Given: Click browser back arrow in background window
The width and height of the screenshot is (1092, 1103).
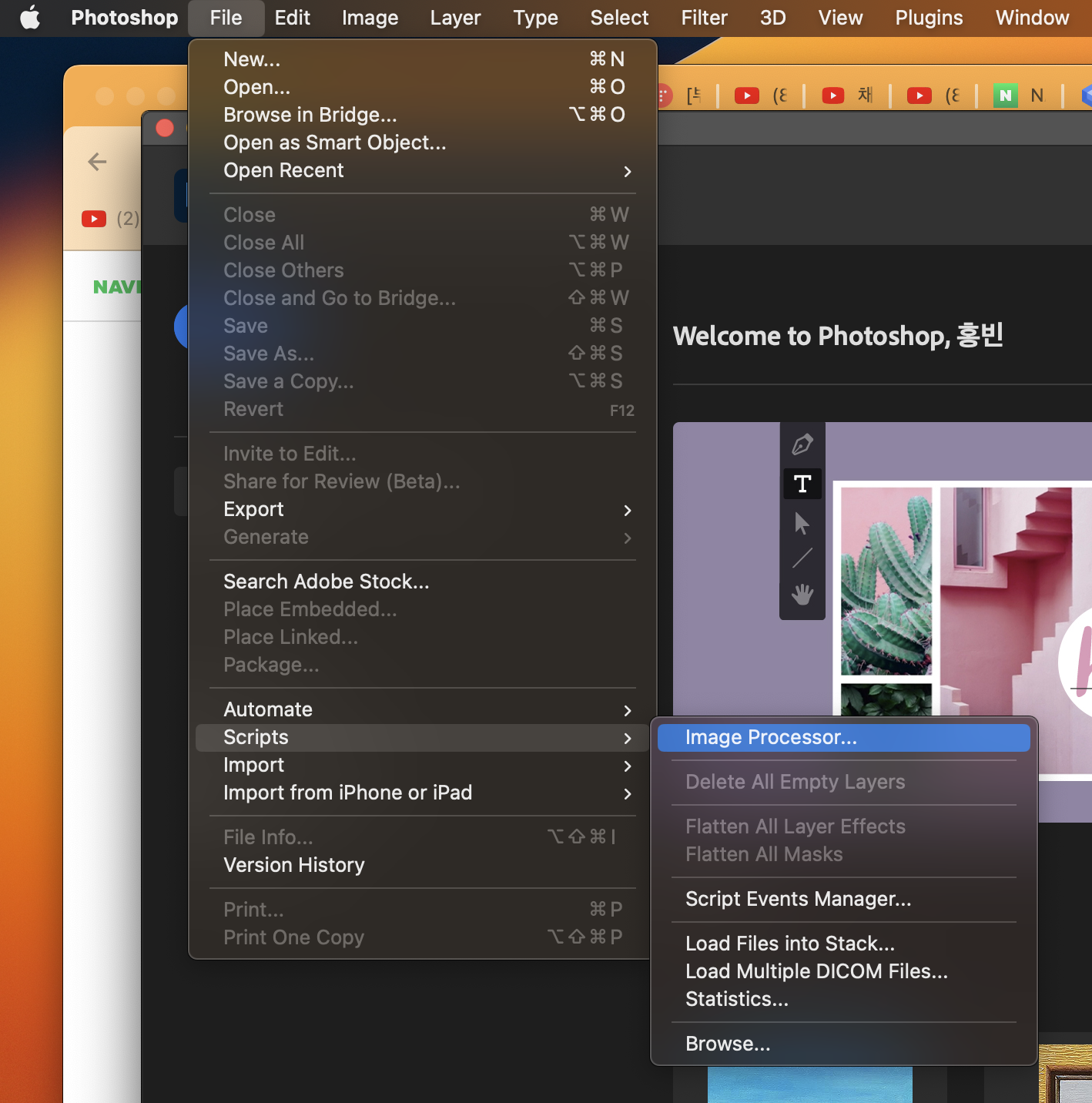Looking at the screenshot, I should (x=97, y=162).
